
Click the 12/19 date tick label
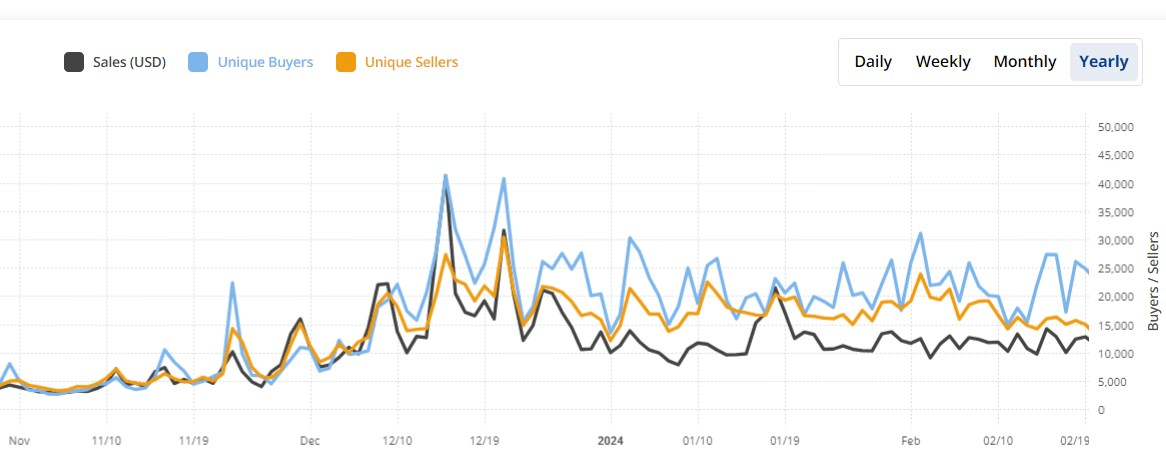click(x=484, y=440)
